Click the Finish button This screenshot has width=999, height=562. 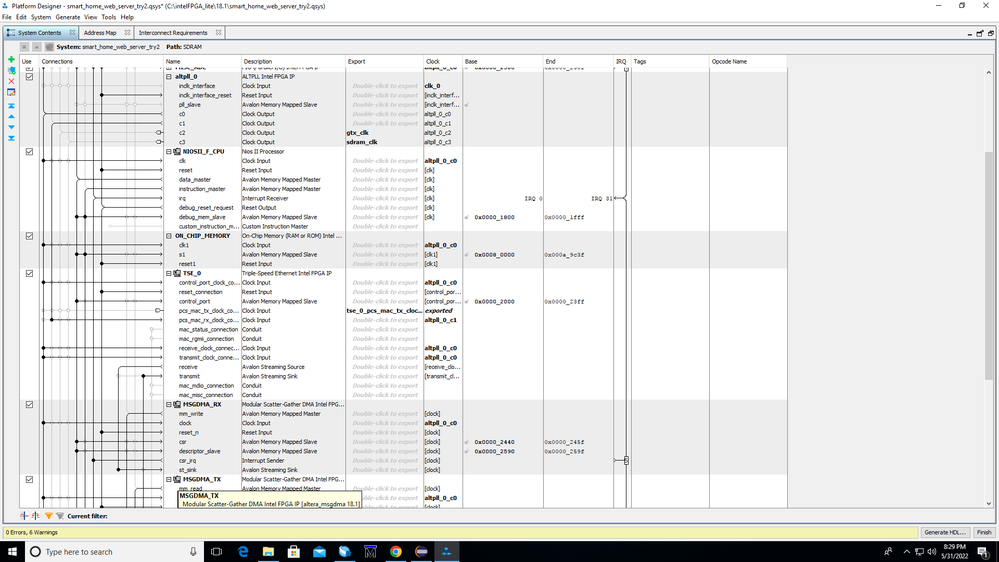[x=984, y=533]
